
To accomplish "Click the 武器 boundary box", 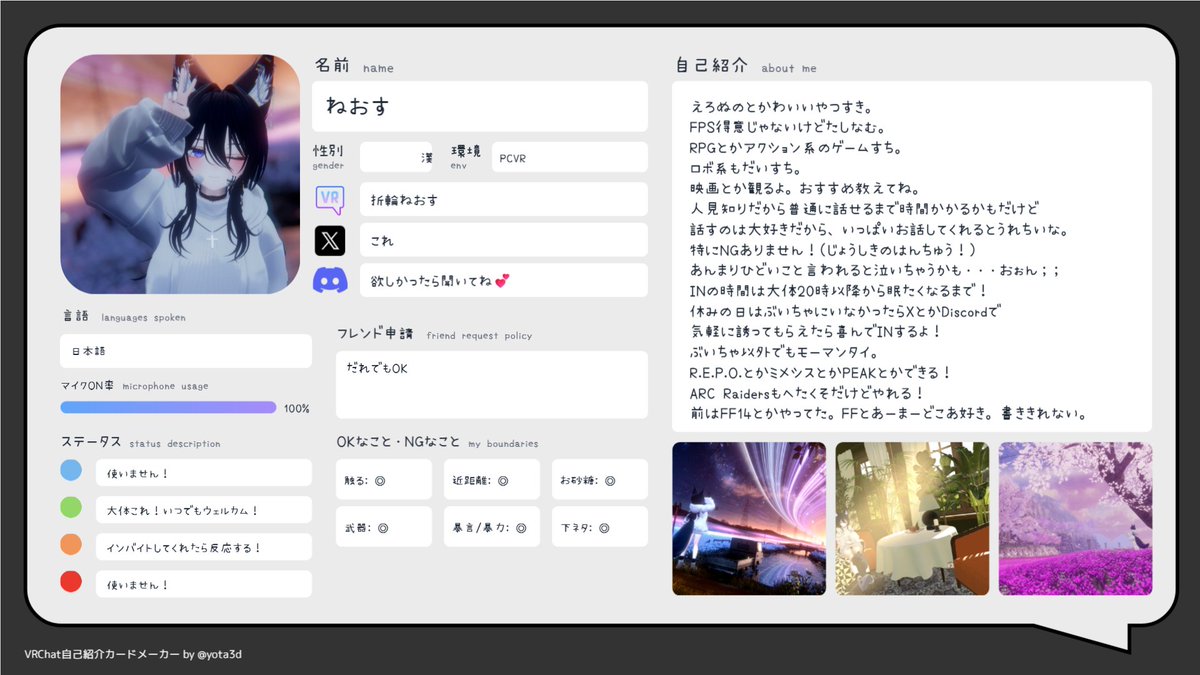I will (384, 526).
